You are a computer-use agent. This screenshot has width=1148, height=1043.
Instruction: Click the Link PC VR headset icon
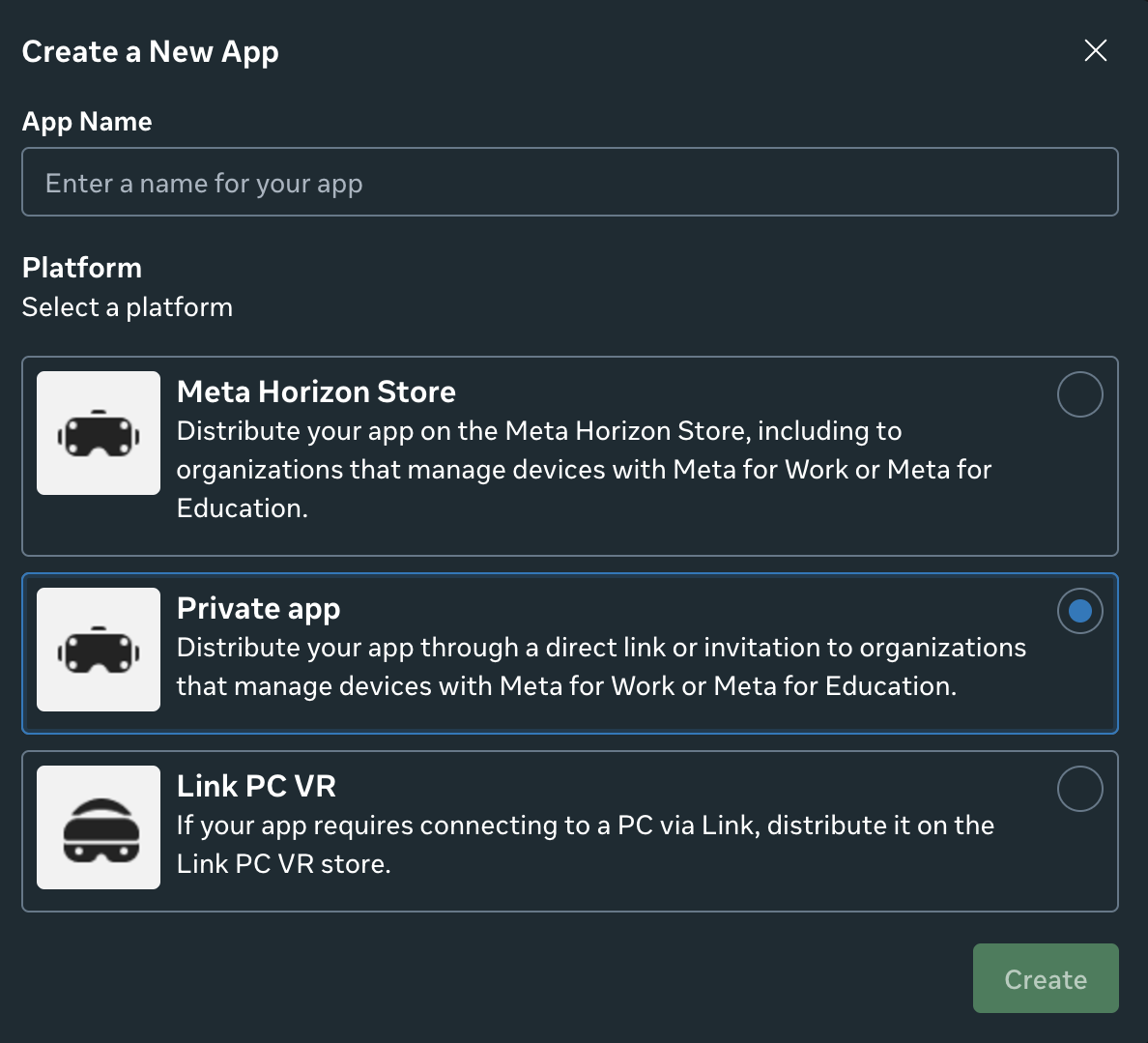pyautogui.click(x=99, y=827)
